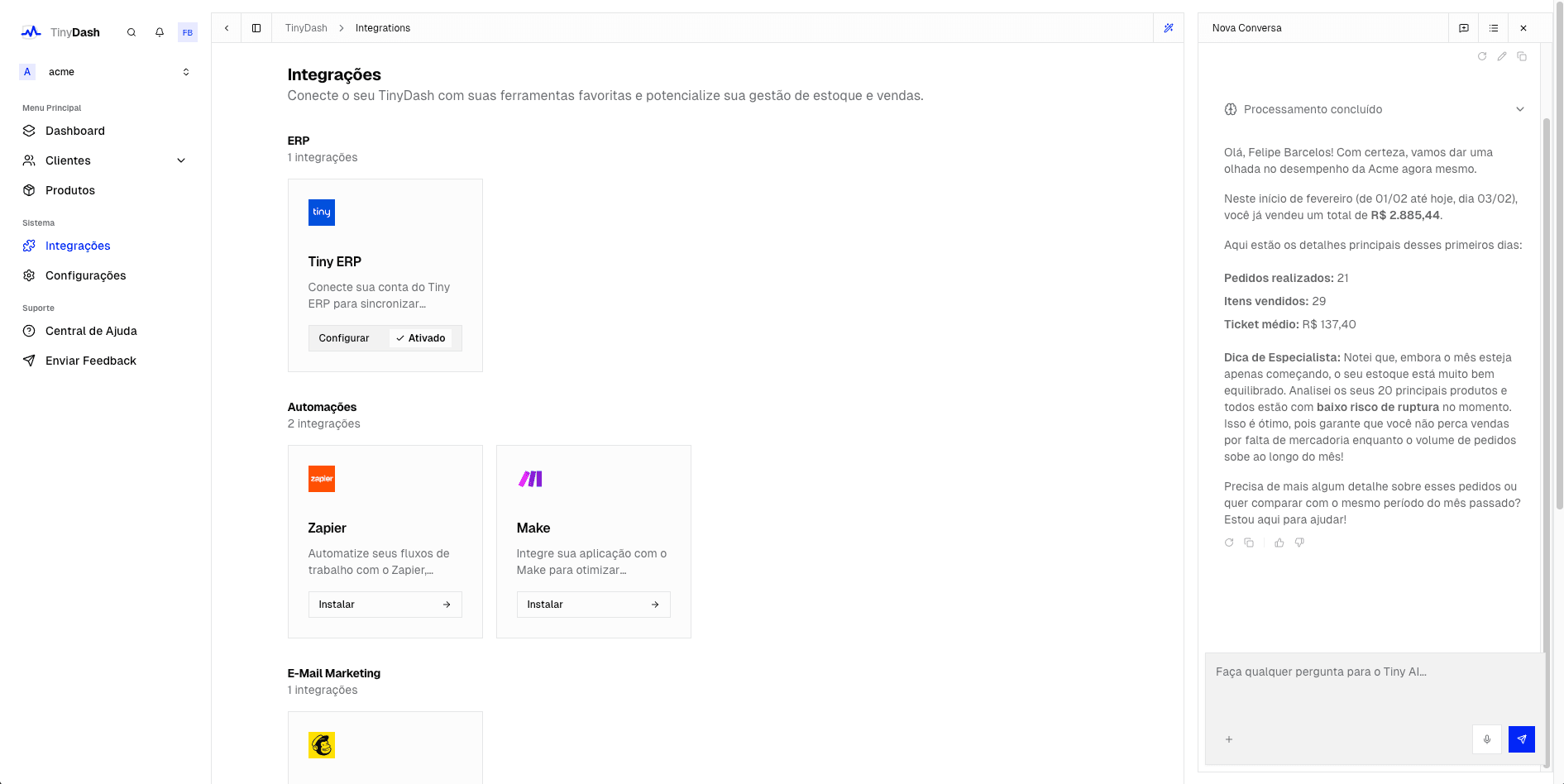1564x784 pixels.
Task: Go back using the top-bar arrow
Action: [x=227, y=28]
